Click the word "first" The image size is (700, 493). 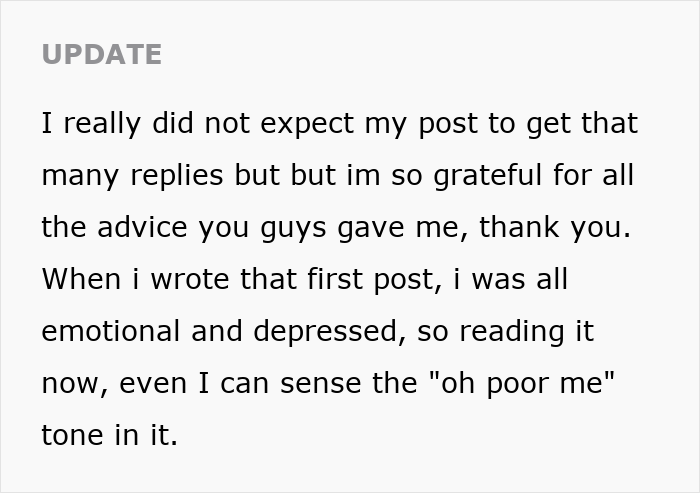pos(335,279)
